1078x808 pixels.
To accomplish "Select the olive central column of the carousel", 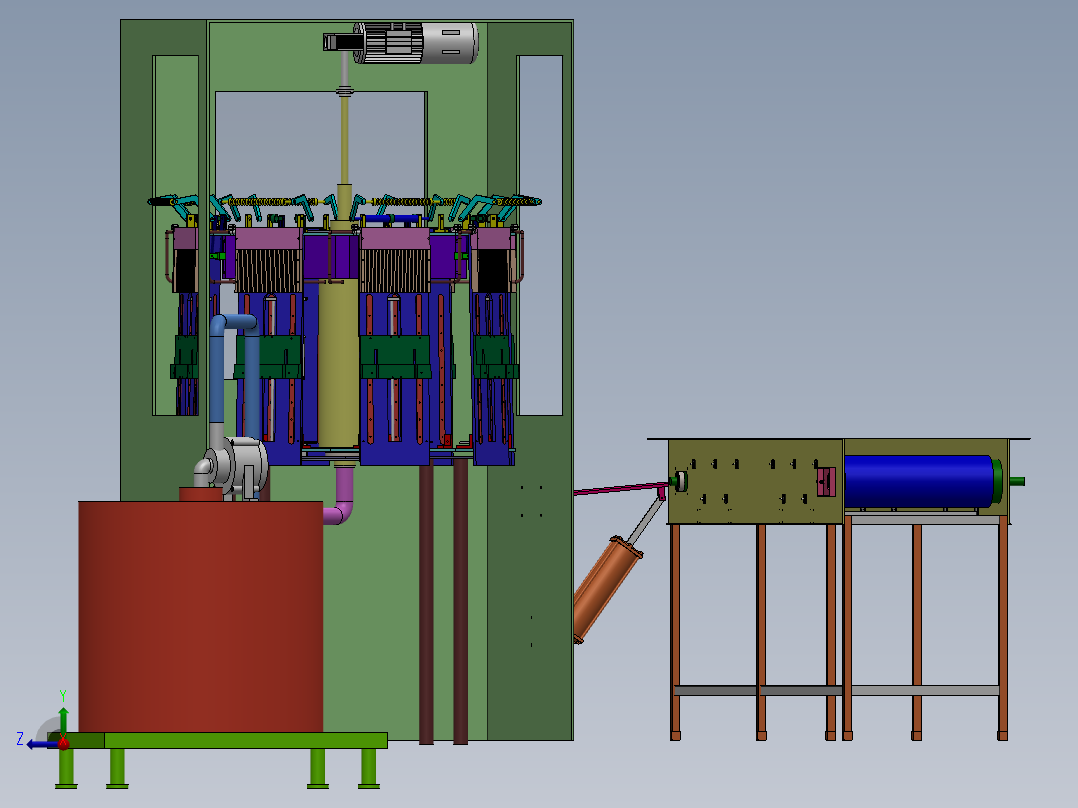I will 338,362.
